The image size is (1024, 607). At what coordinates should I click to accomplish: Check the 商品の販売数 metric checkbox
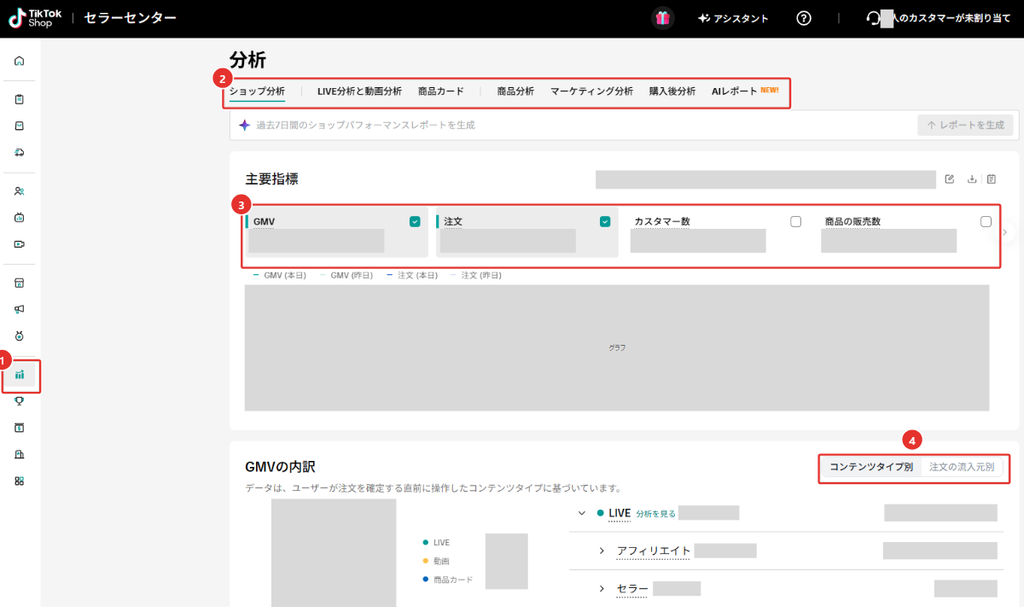click(986, 221)
